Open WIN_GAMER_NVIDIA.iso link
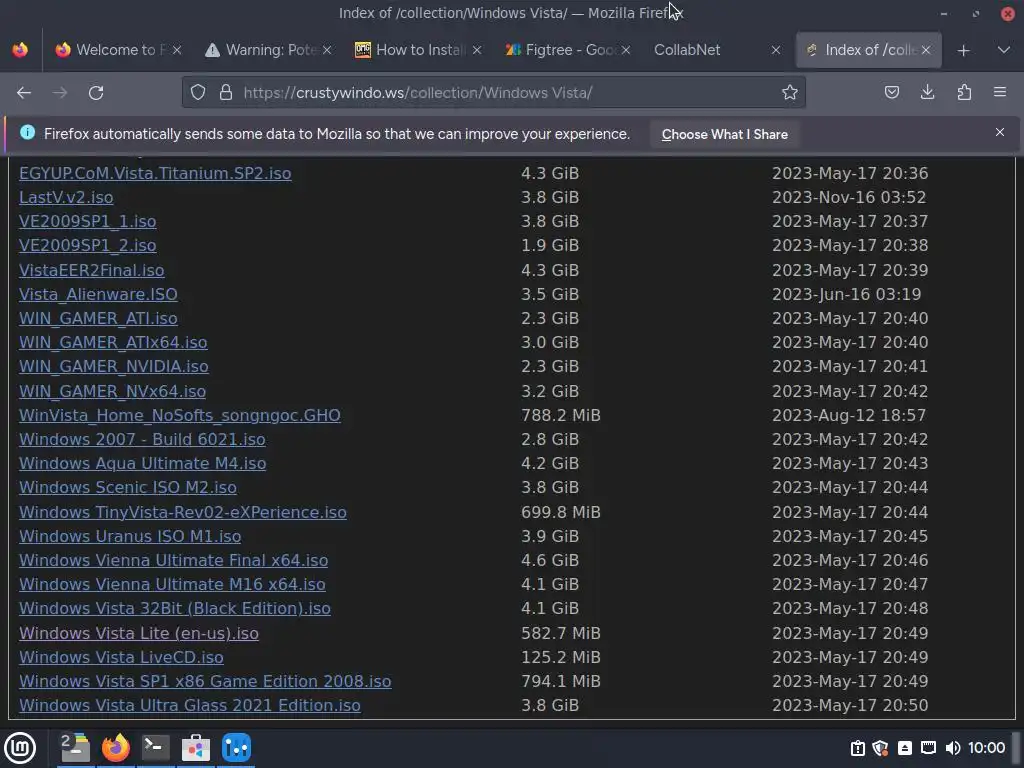Image resolution: width=1024 pixels, height=768 pixels. pyautogui.click(x=114, y=367)
